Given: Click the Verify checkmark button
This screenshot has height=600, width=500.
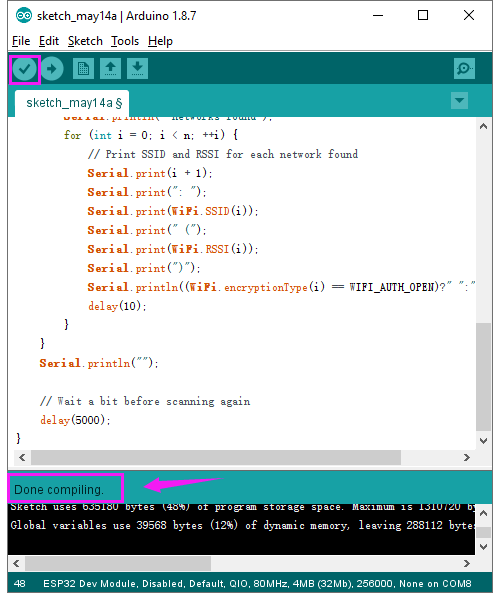Looking at the screenshot, I should click(24, 69).
